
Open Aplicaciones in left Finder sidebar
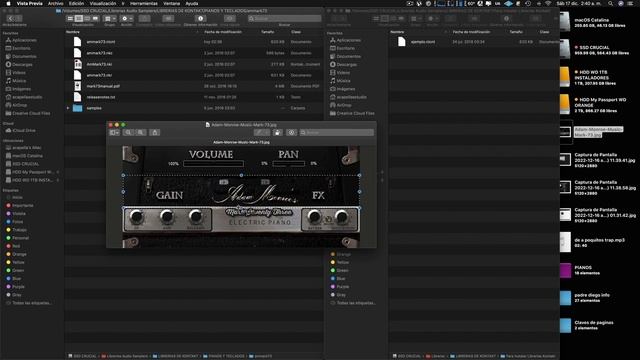pyautogui.click(x=24, y=40)
